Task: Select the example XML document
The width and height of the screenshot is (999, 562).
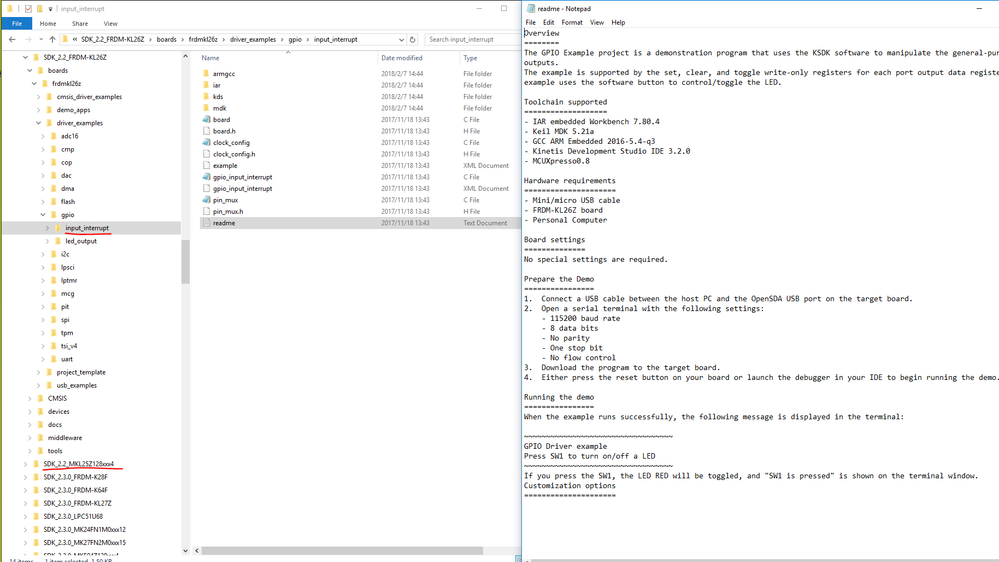Action: (x=225, y=166)
